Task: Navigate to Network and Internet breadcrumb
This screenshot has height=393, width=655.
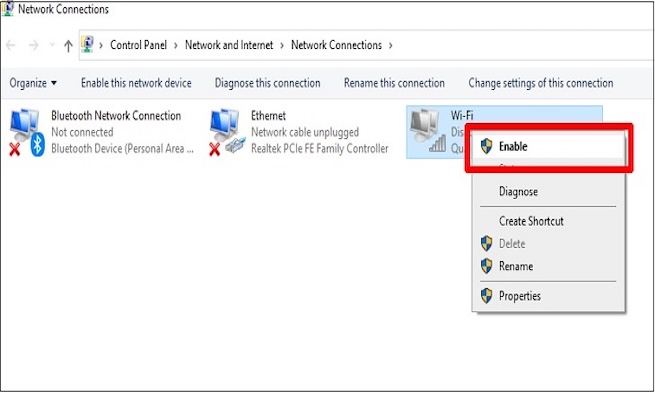Action: pos(229,45)
